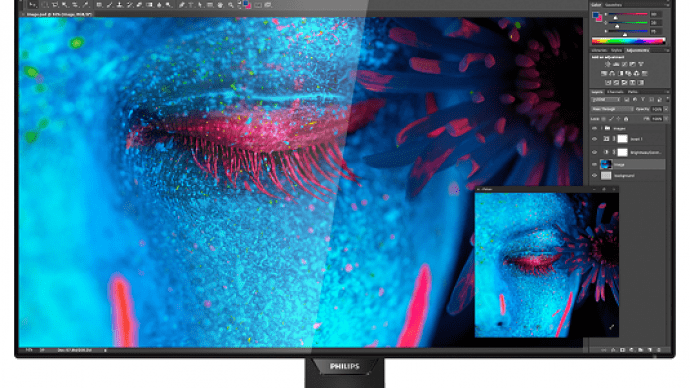Image resolution: width=690 pixels, height=388 pixels.
Task: Click Add layer mask icon below layers
Action: (x=623, y=350)
